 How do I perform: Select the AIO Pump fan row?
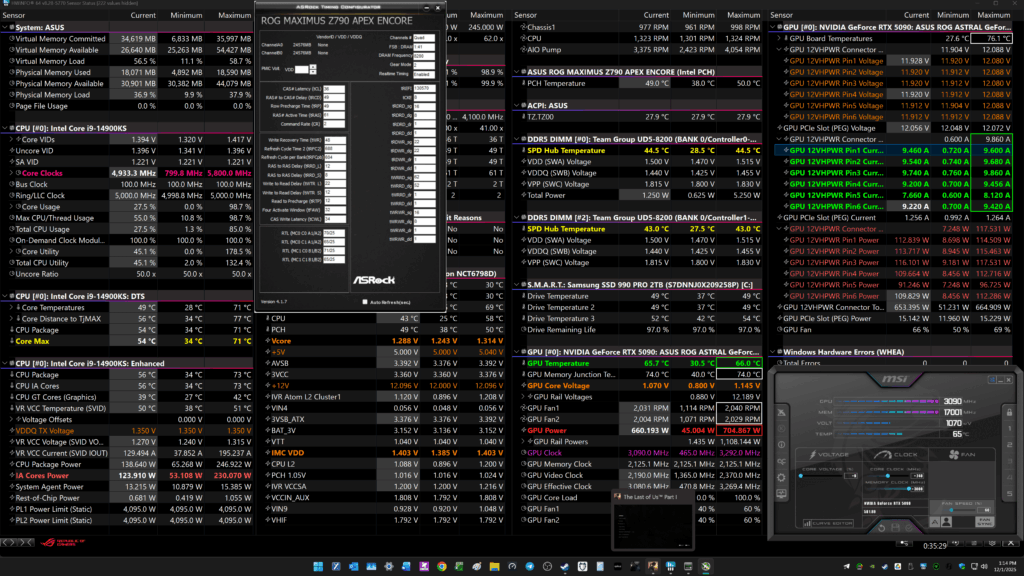point(642,50)
